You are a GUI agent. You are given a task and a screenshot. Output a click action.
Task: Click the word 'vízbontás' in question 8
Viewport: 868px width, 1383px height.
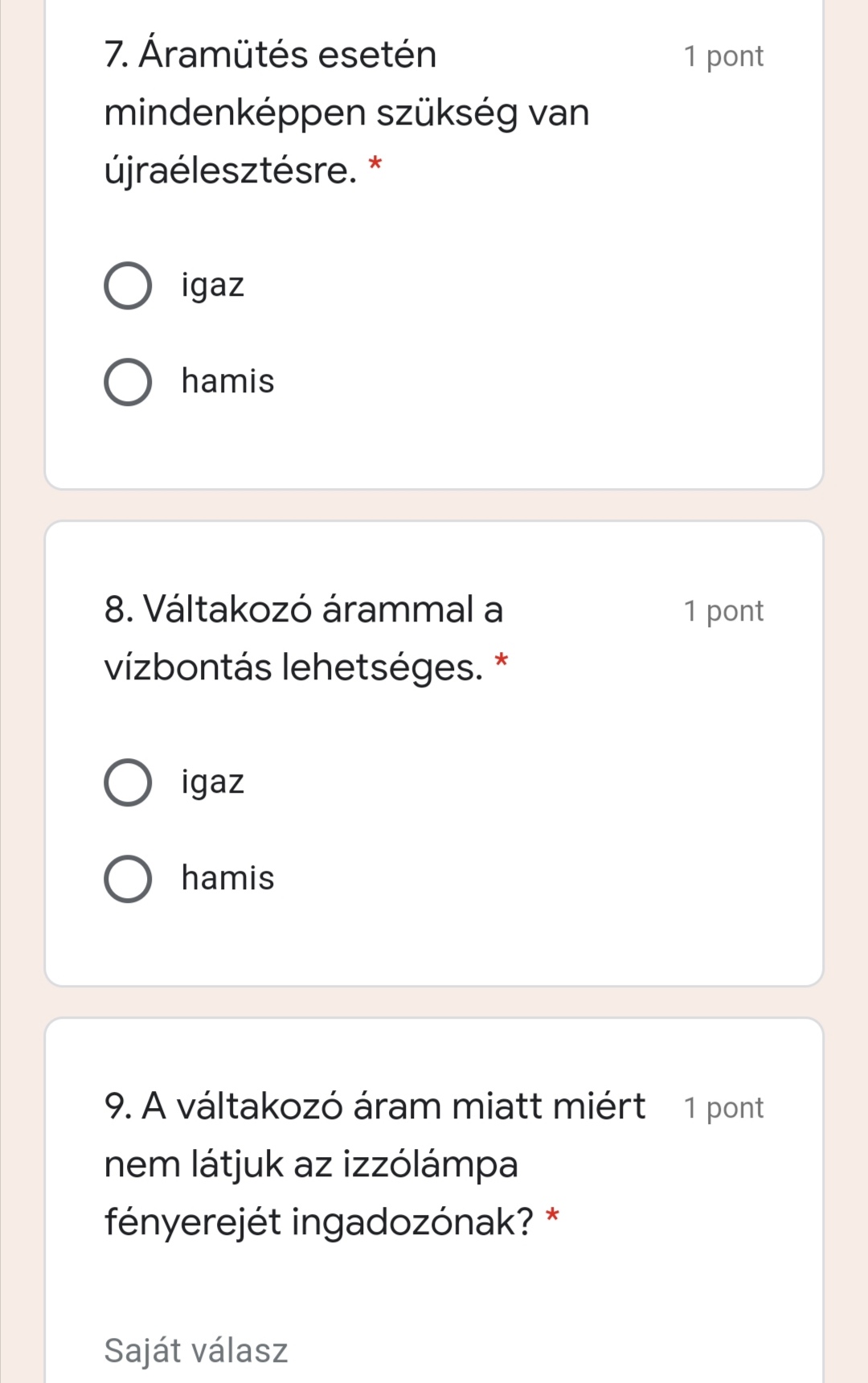(188, 667)
